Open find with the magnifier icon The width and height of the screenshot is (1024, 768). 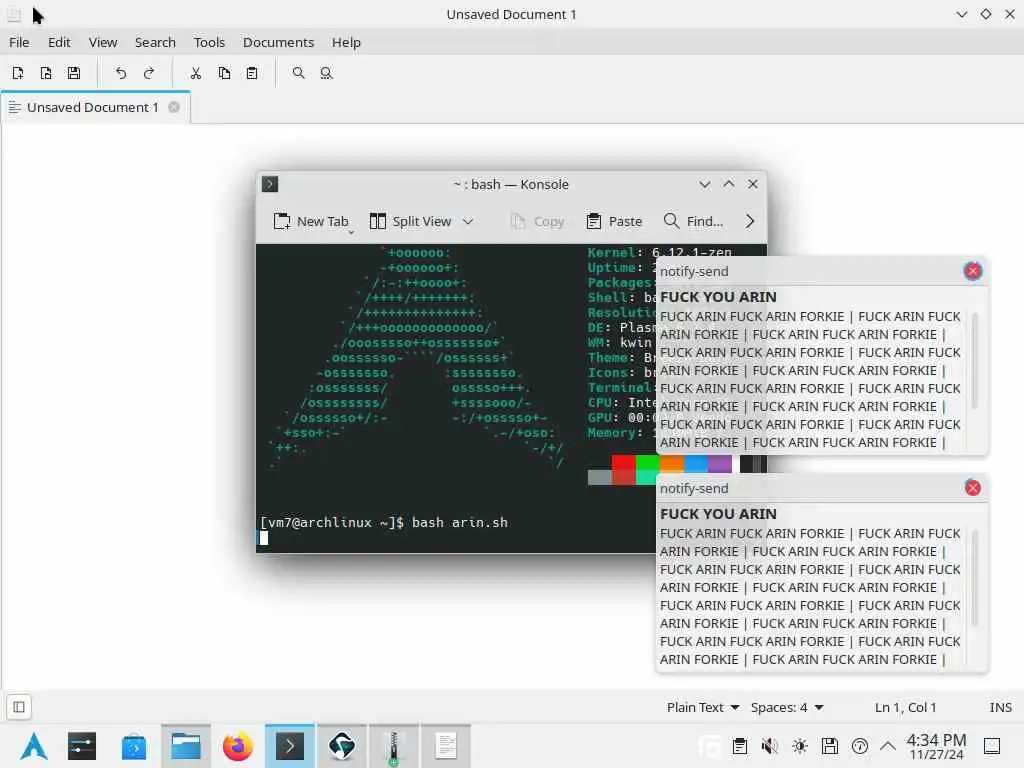[x=298, y=73]
